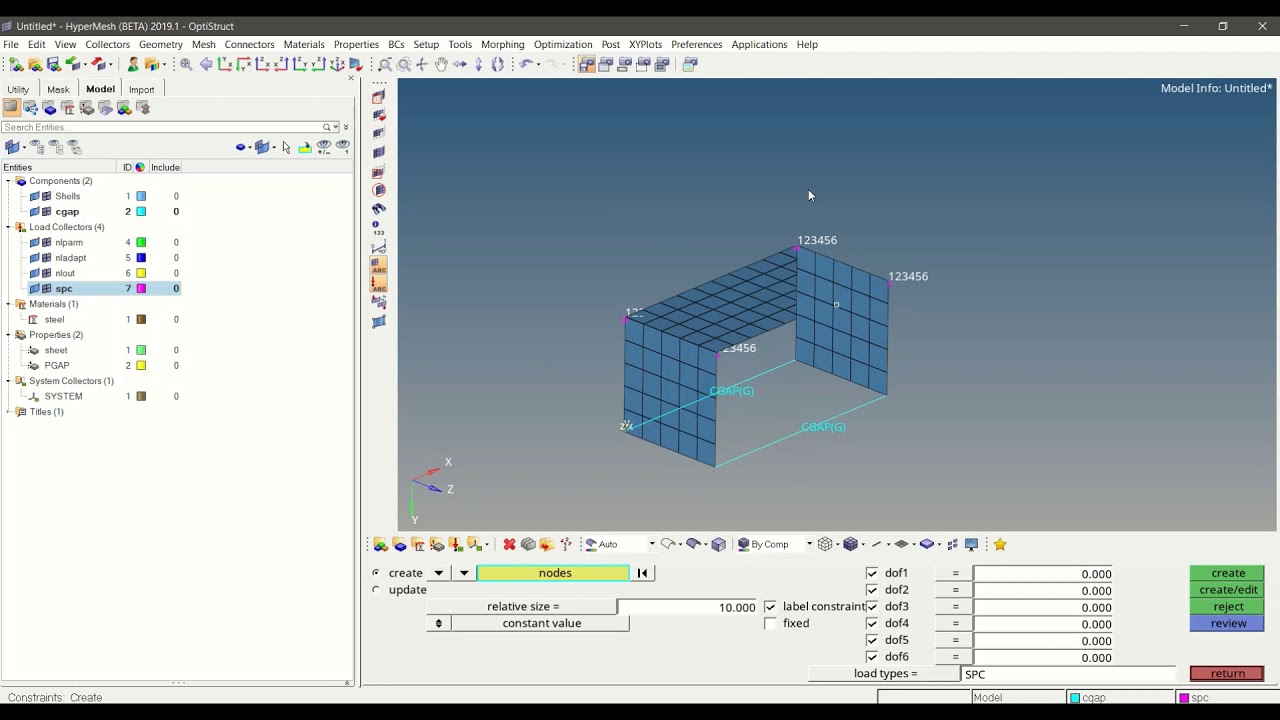The image size is (1280, 720).
Task: Expand the Titles (1) tree node
Action: (x=8, y=412)
